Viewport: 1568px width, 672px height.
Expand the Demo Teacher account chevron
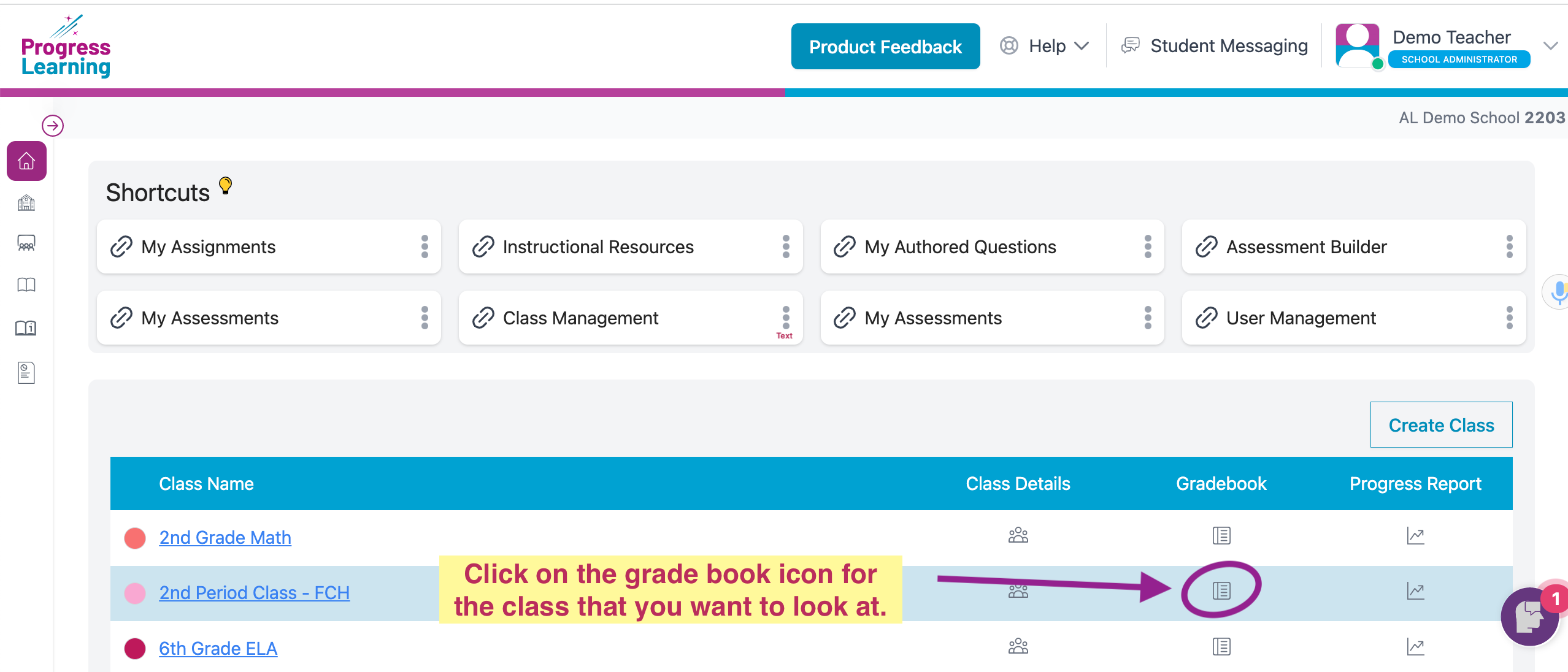[x=1550, y=46]
